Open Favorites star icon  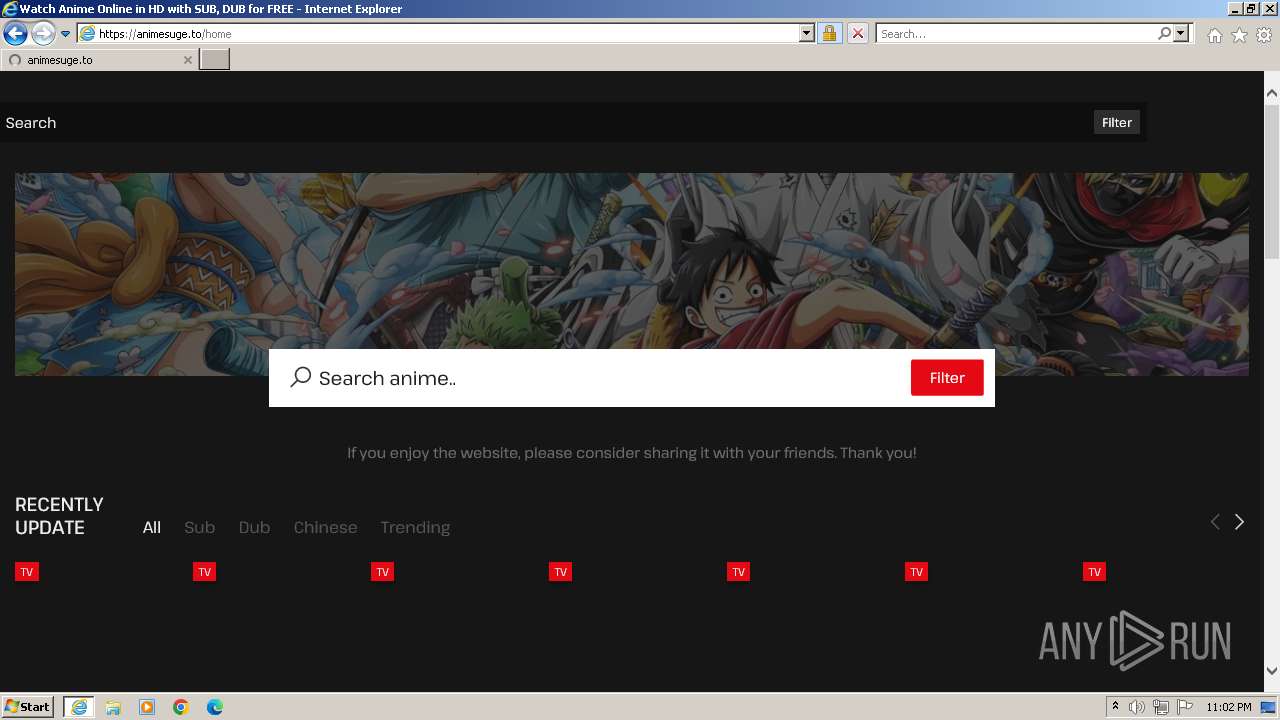[1239, 35]
